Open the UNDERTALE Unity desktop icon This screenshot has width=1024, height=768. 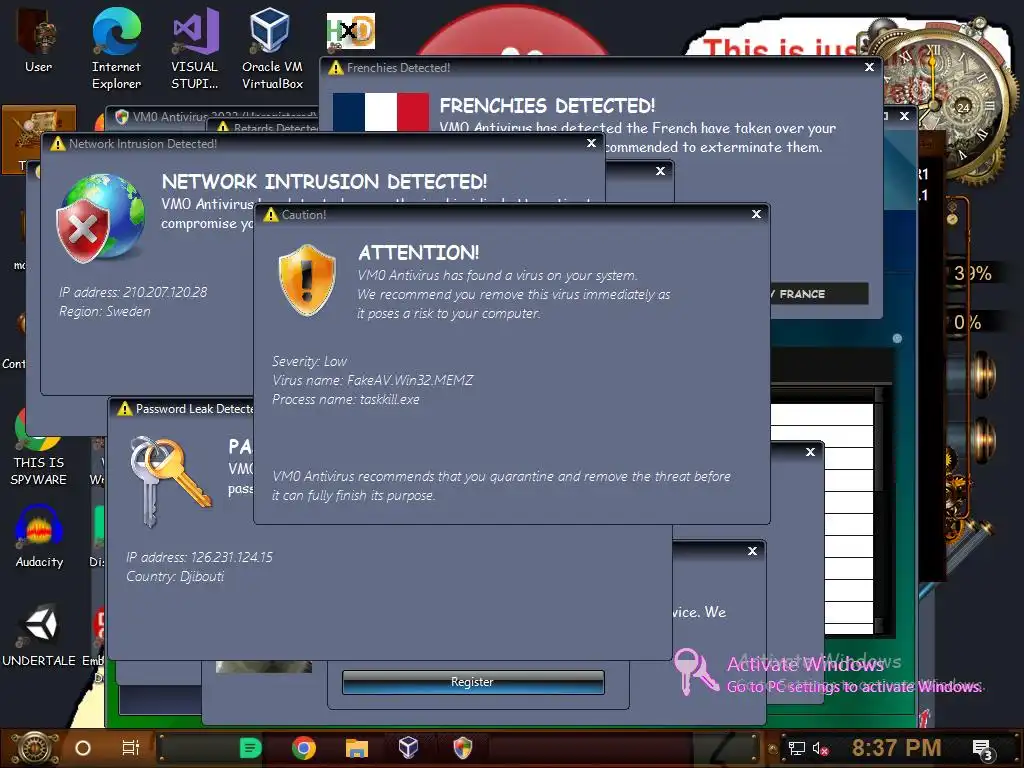pos(39,635)
